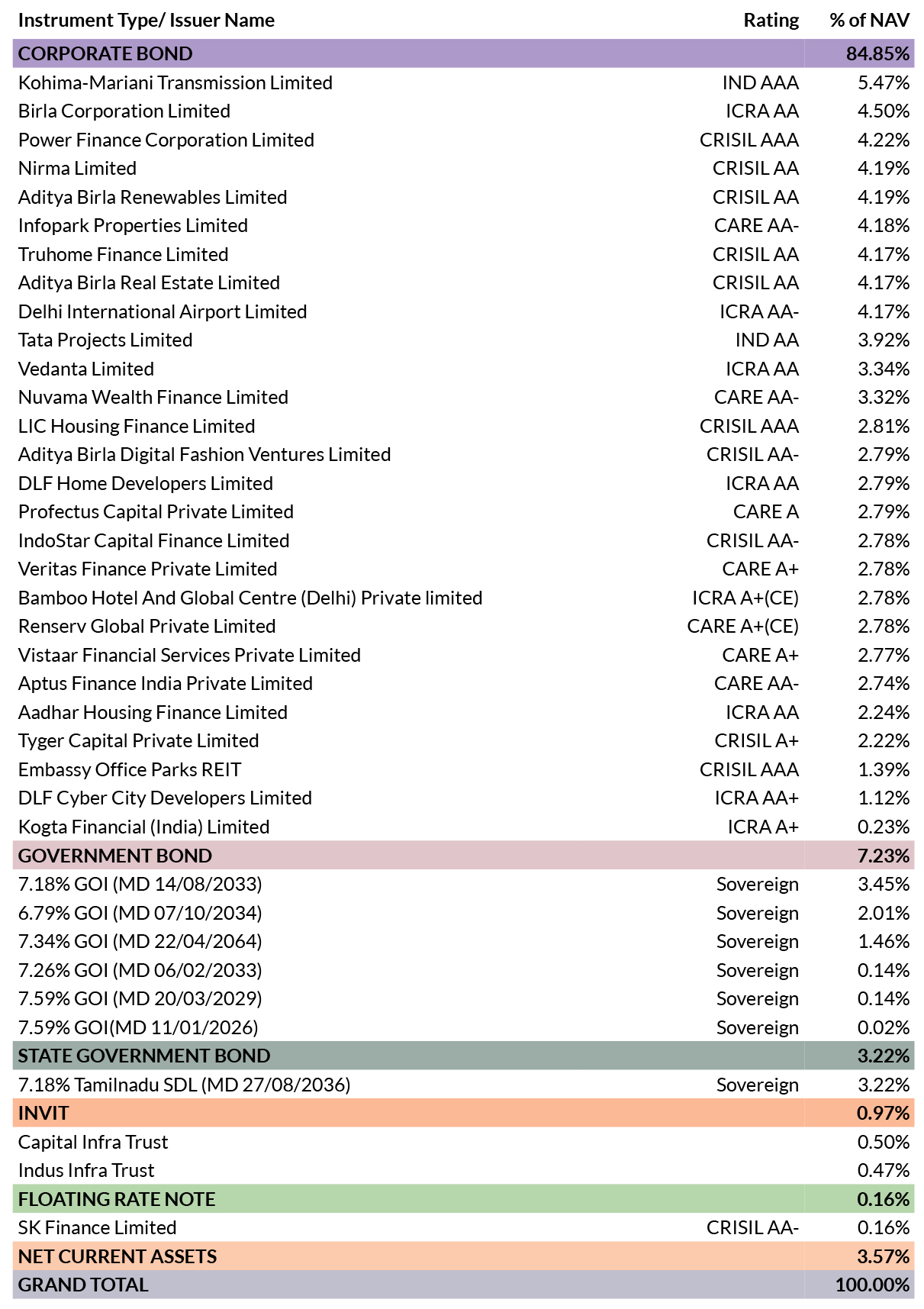Select Birla Corporation Limited issuer name

124,111
